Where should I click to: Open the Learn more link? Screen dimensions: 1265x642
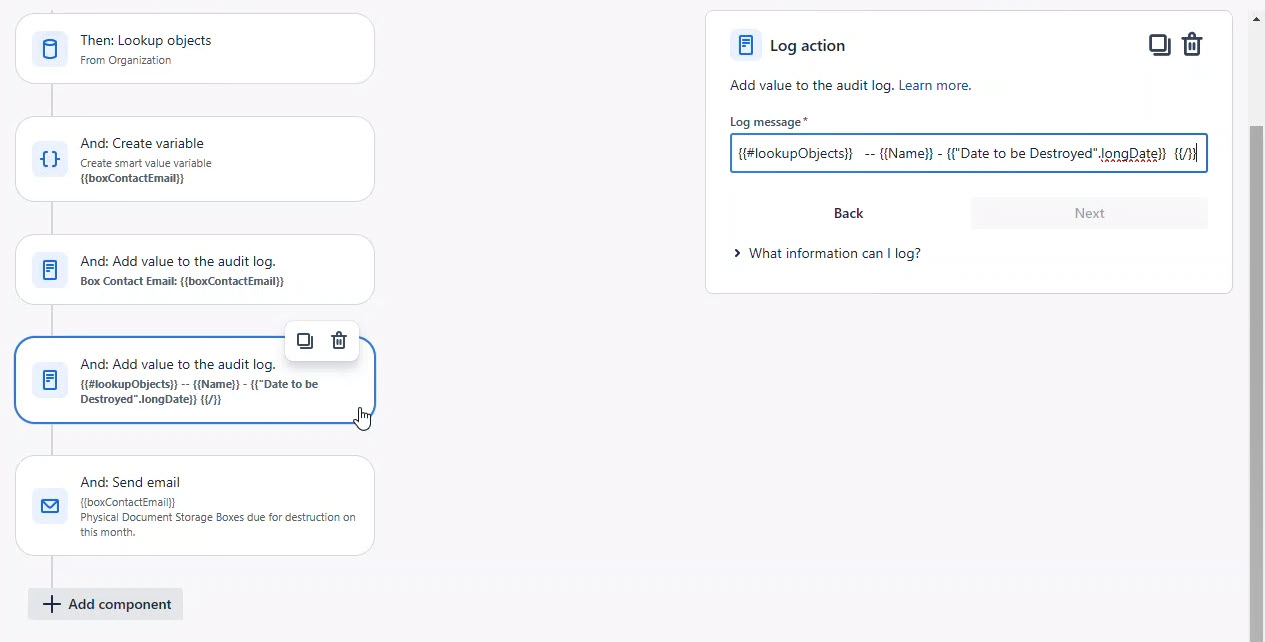coord(934,86)
